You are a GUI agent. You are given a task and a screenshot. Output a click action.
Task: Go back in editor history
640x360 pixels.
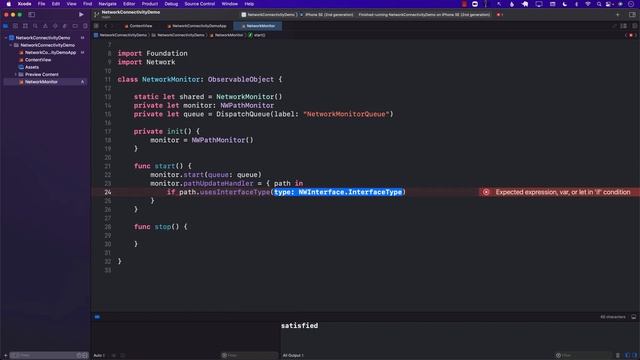click(x=106, y=26)
